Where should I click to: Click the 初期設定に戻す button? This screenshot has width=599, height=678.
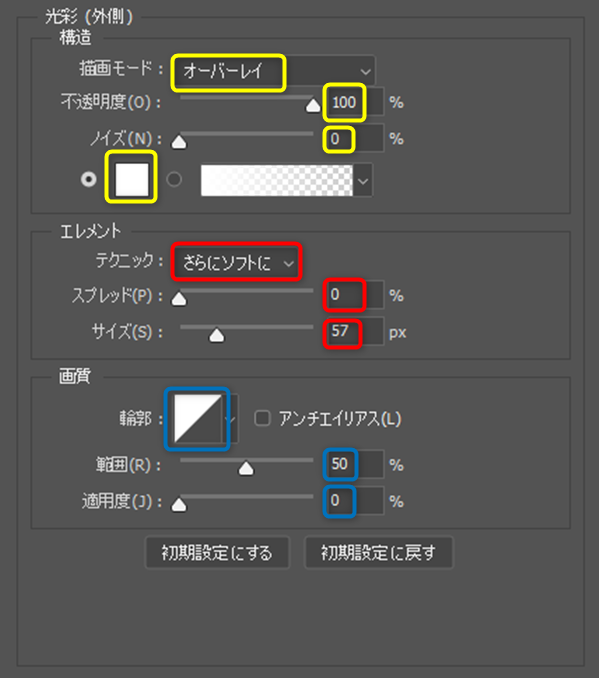click(378, 553)
